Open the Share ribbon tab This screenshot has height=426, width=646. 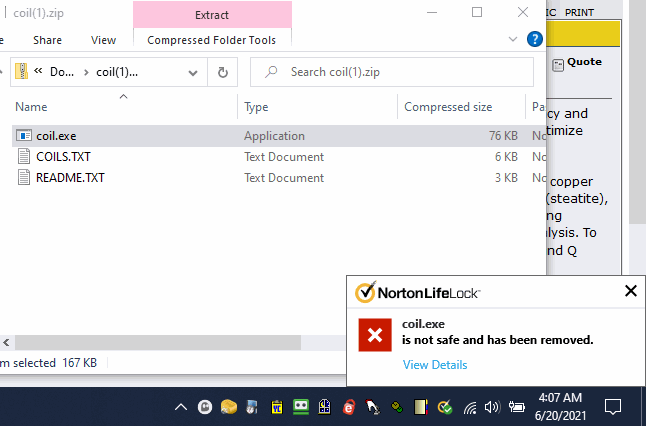(x=47, y=40)
